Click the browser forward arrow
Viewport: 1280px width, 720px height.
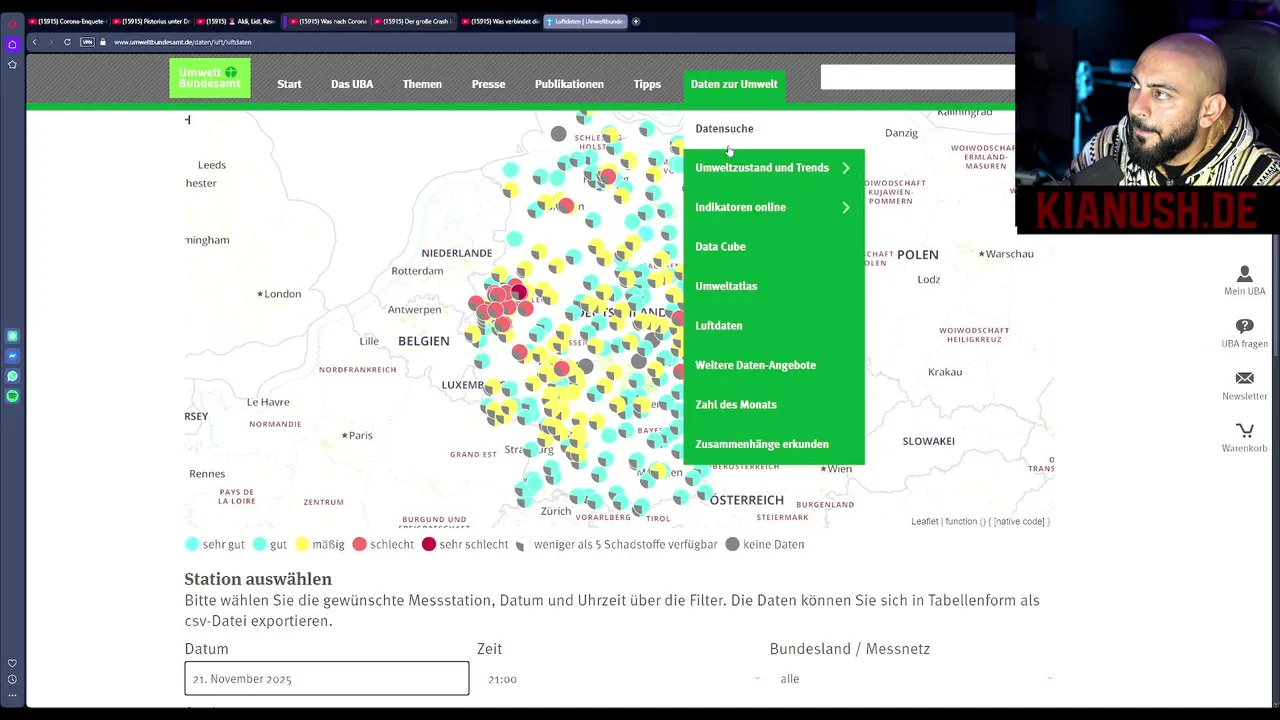pos(50,42)
